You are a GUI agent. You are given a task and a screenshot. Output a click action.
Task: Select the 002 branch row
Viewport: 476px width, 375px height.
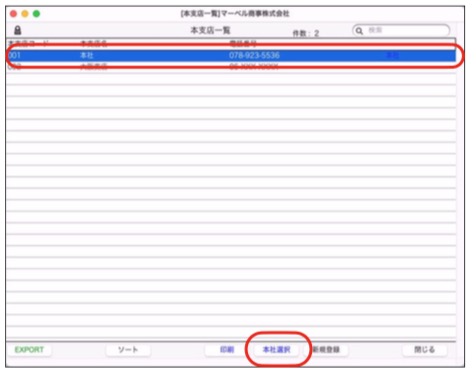tap(231, 67)
